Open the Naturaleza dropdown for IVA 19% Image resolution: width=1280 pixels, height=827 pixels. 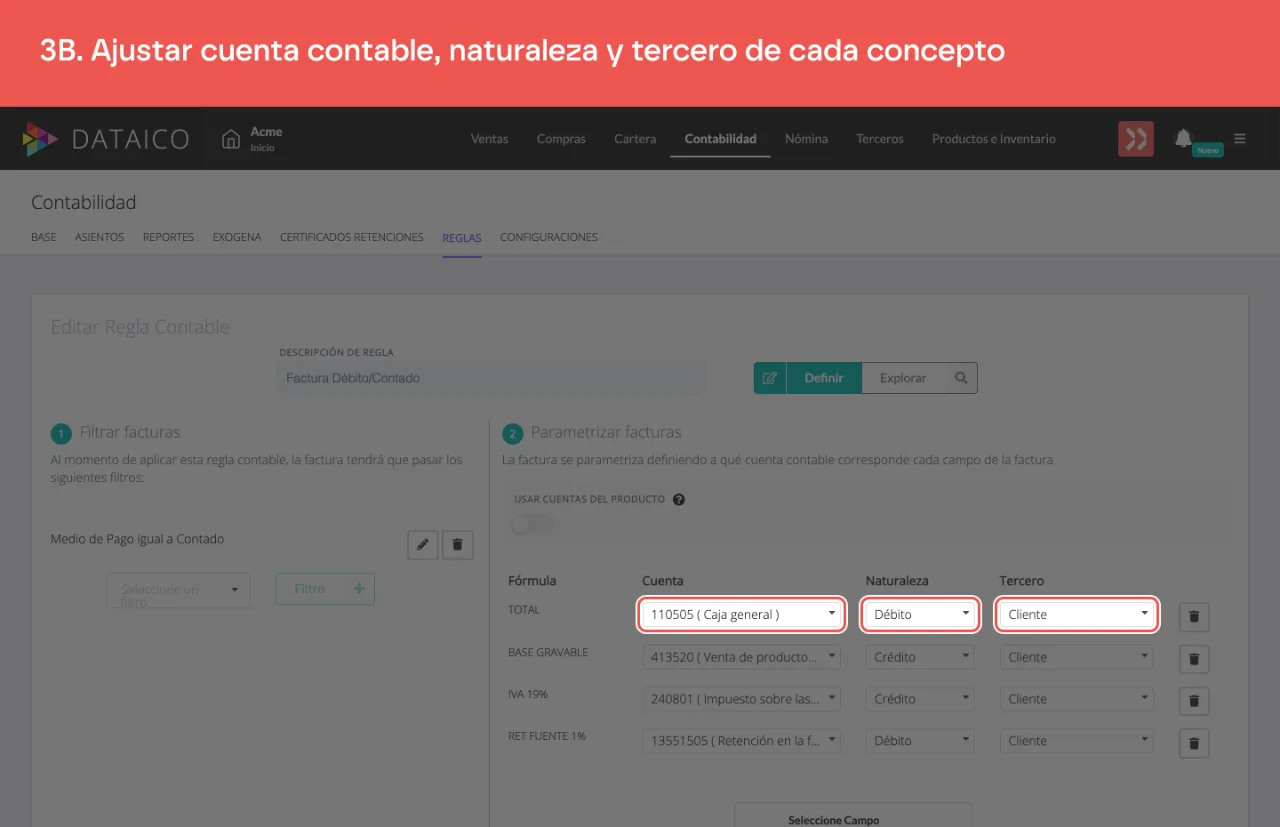(920, 699)
